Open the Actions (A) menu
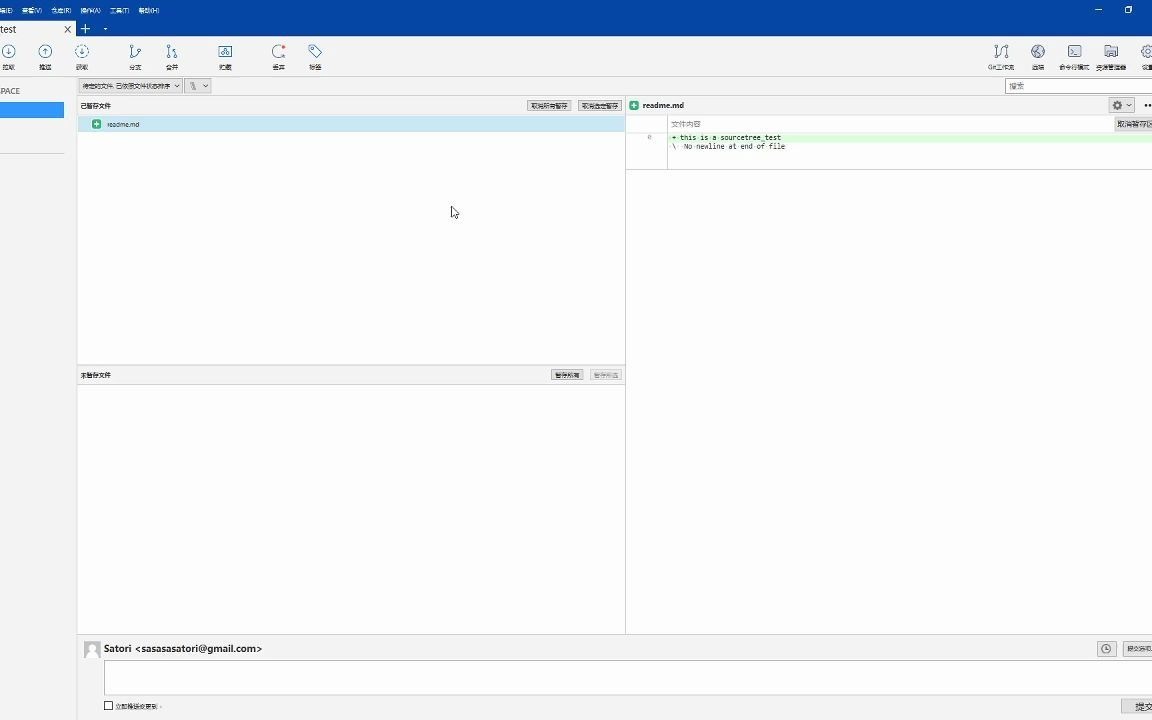 click(90, 10)
